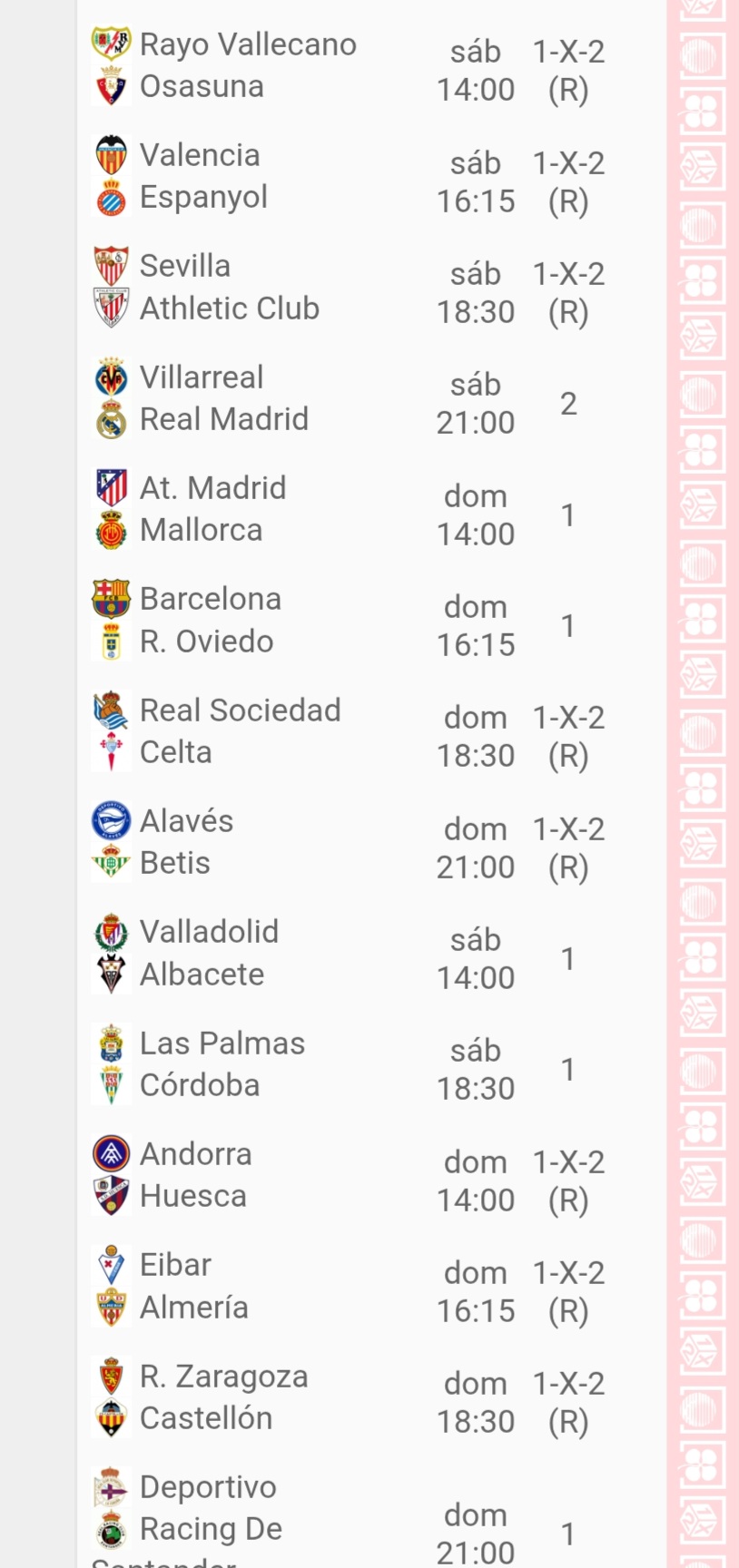Tap the Valencia team badge
Image resolution: width=739 pixels, height=1568 pixels.
point(112,155)
